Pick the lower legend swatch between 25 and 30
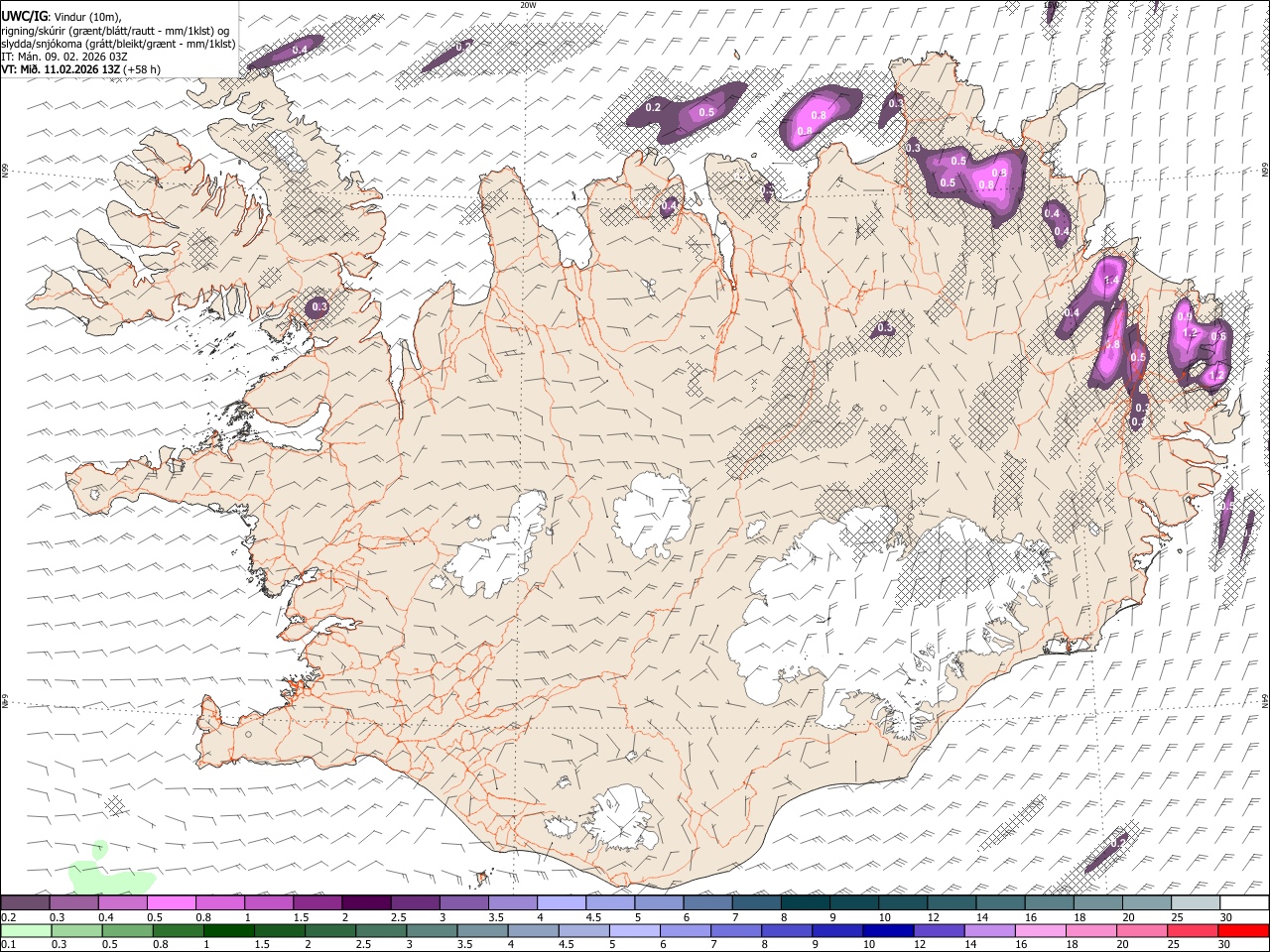The width and height of the screenshot is (1270, 952). (1192, 930)
